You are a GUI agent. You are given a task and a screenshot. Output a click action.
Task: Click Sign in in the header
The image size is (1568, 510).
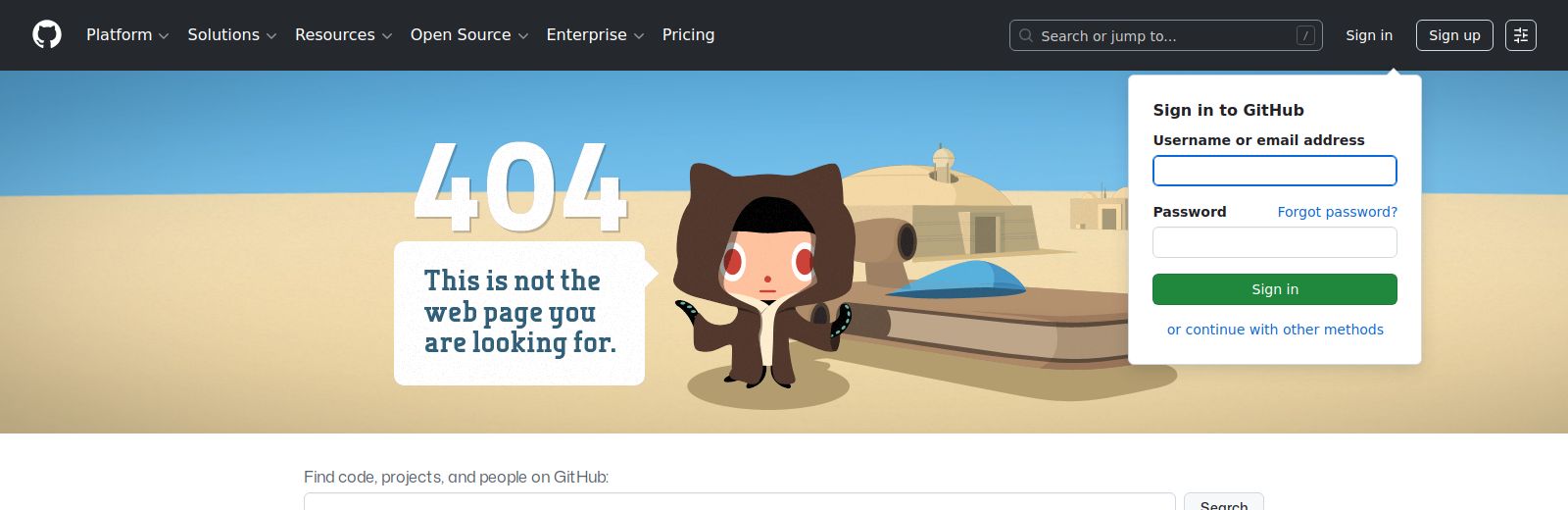pos(1369,35)
